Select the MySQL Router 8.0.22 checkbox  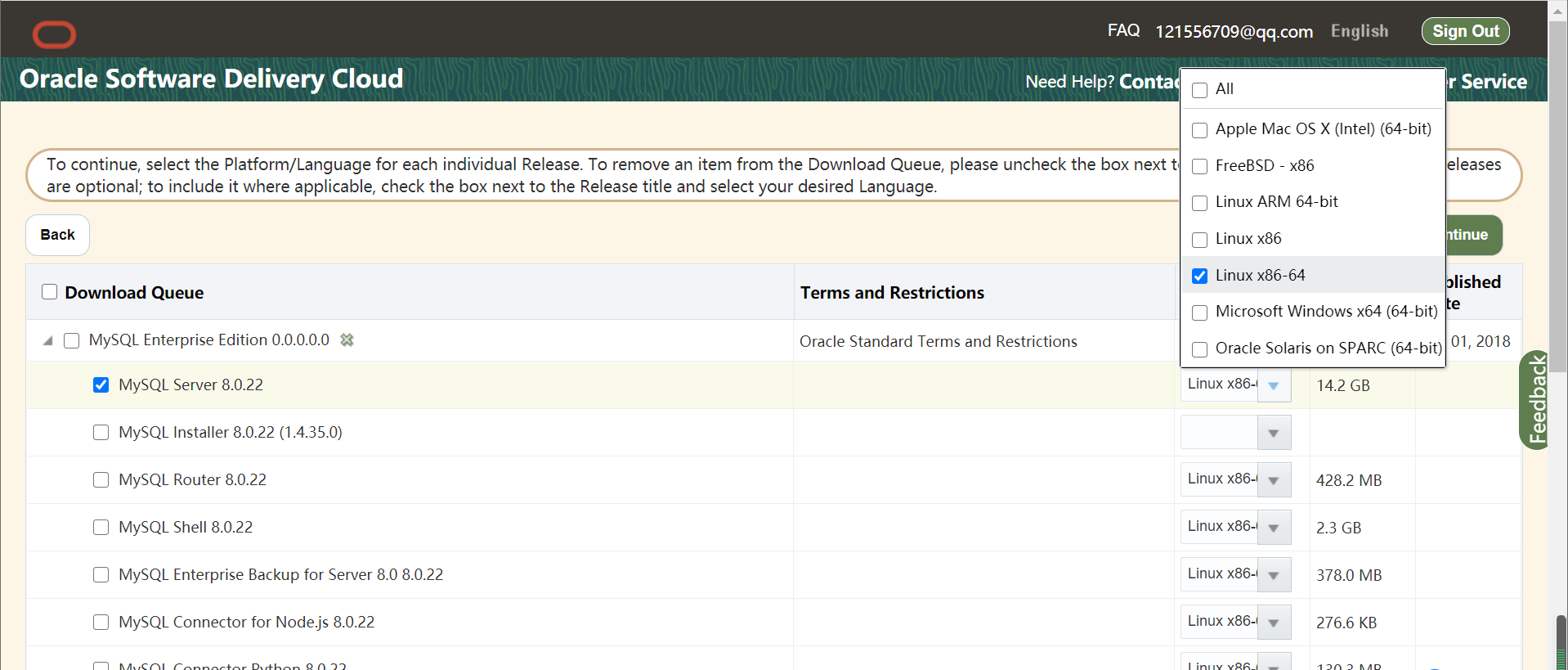[101, 479]
